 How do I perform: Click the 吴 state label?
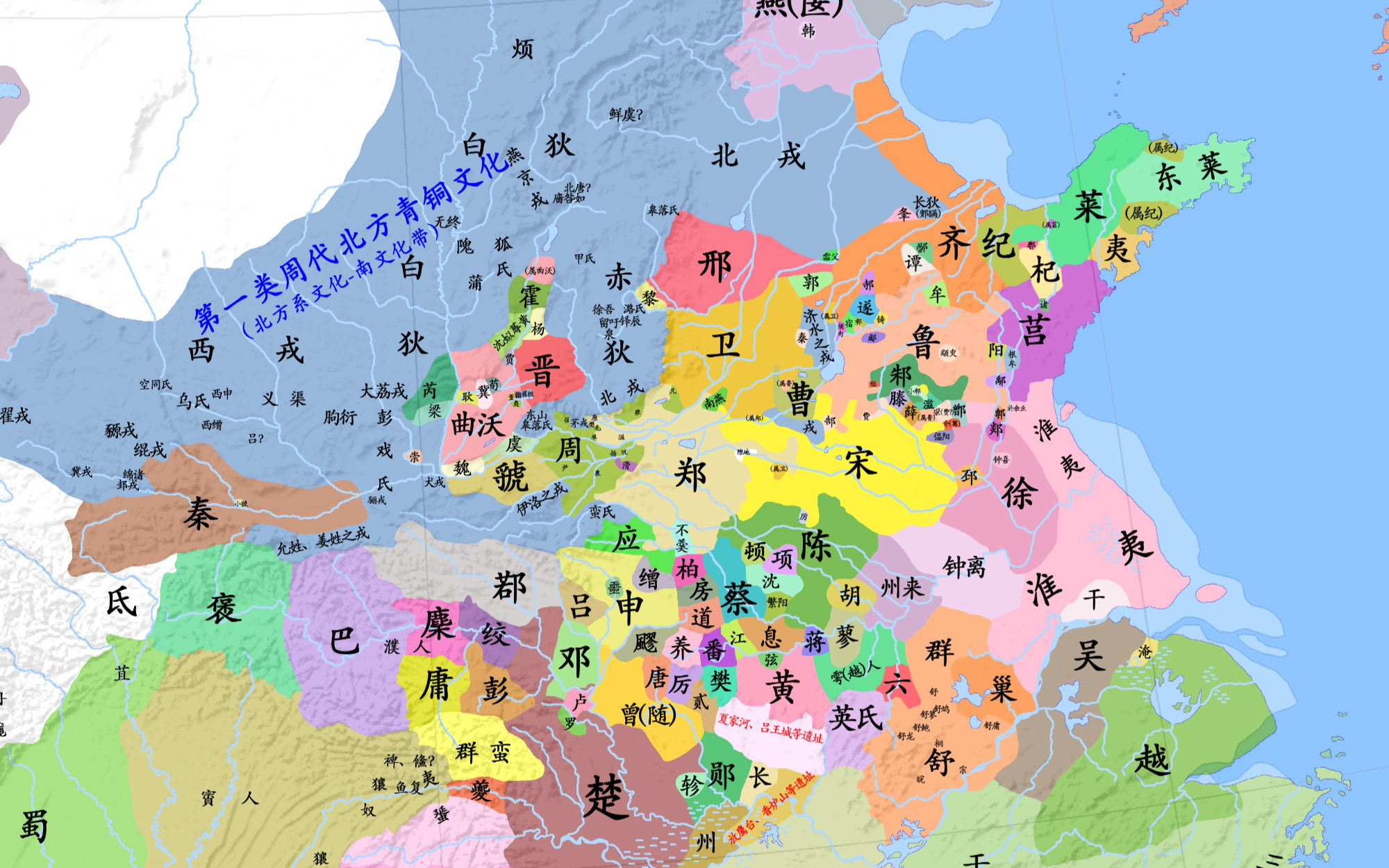1089,655
